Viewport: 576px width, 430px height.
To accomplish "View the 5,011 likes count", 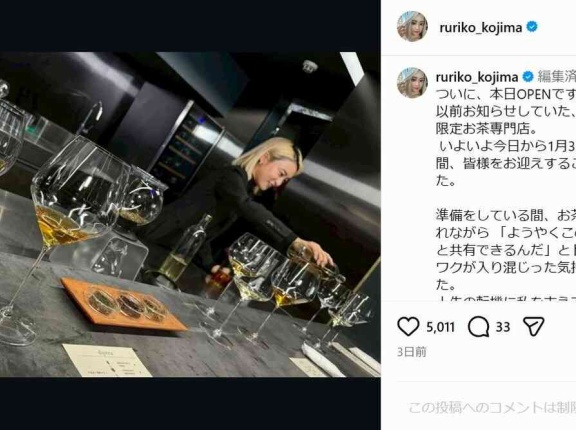I will coord(440,327).
